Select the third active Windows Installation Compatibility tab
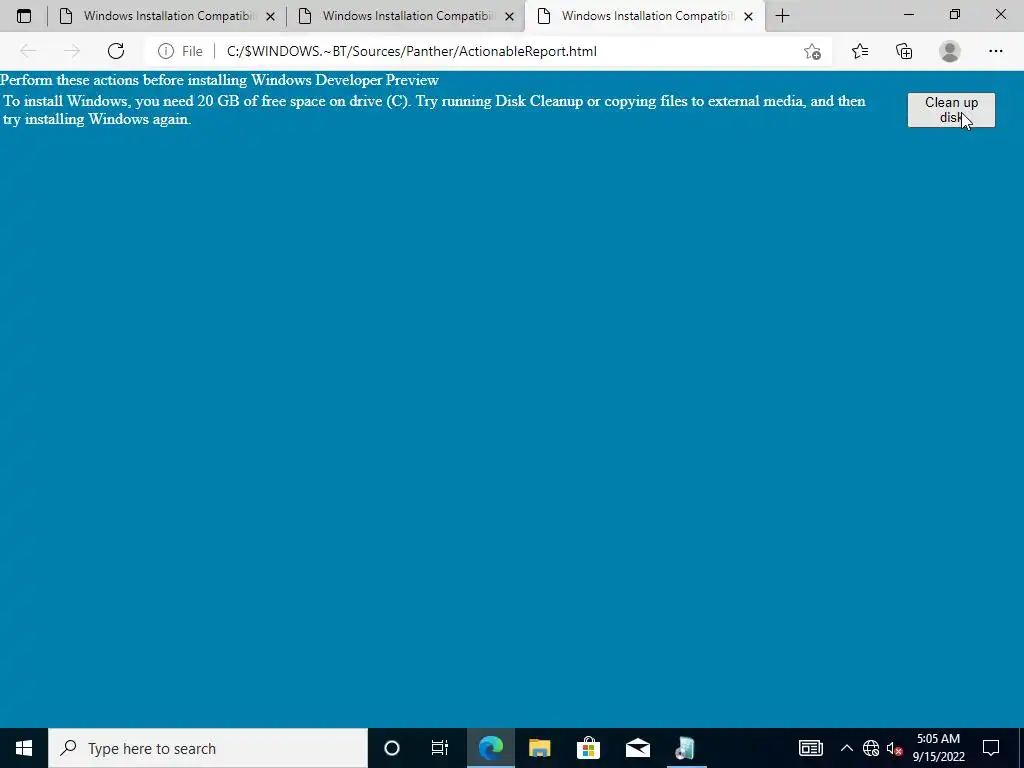1024x768 pixels. 643,16
